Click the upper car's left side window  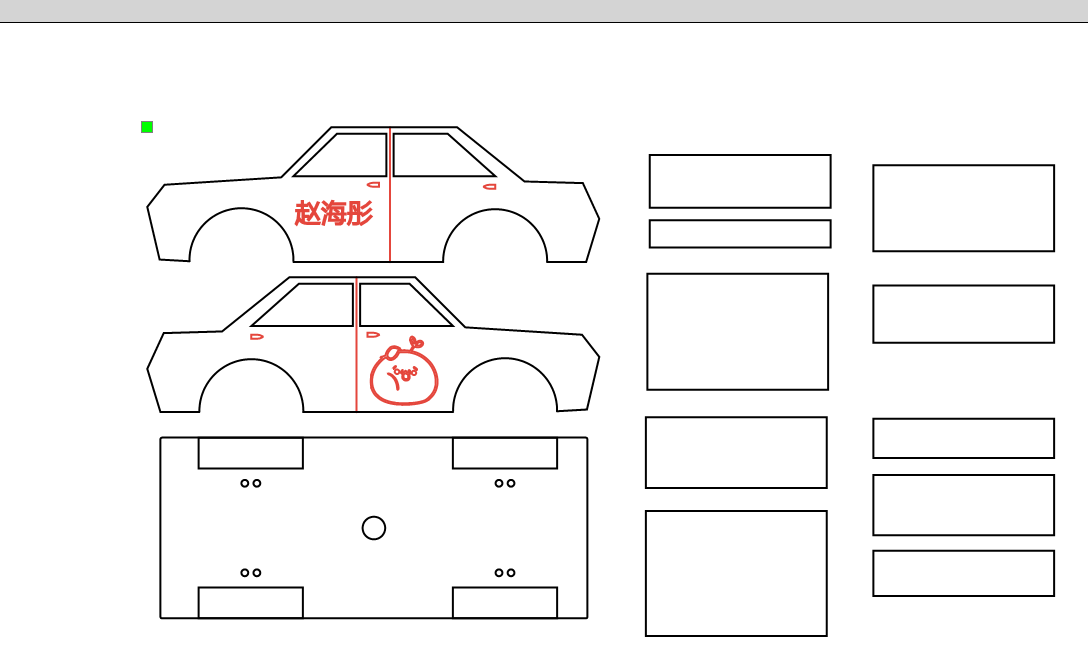[x=341, y=155]
